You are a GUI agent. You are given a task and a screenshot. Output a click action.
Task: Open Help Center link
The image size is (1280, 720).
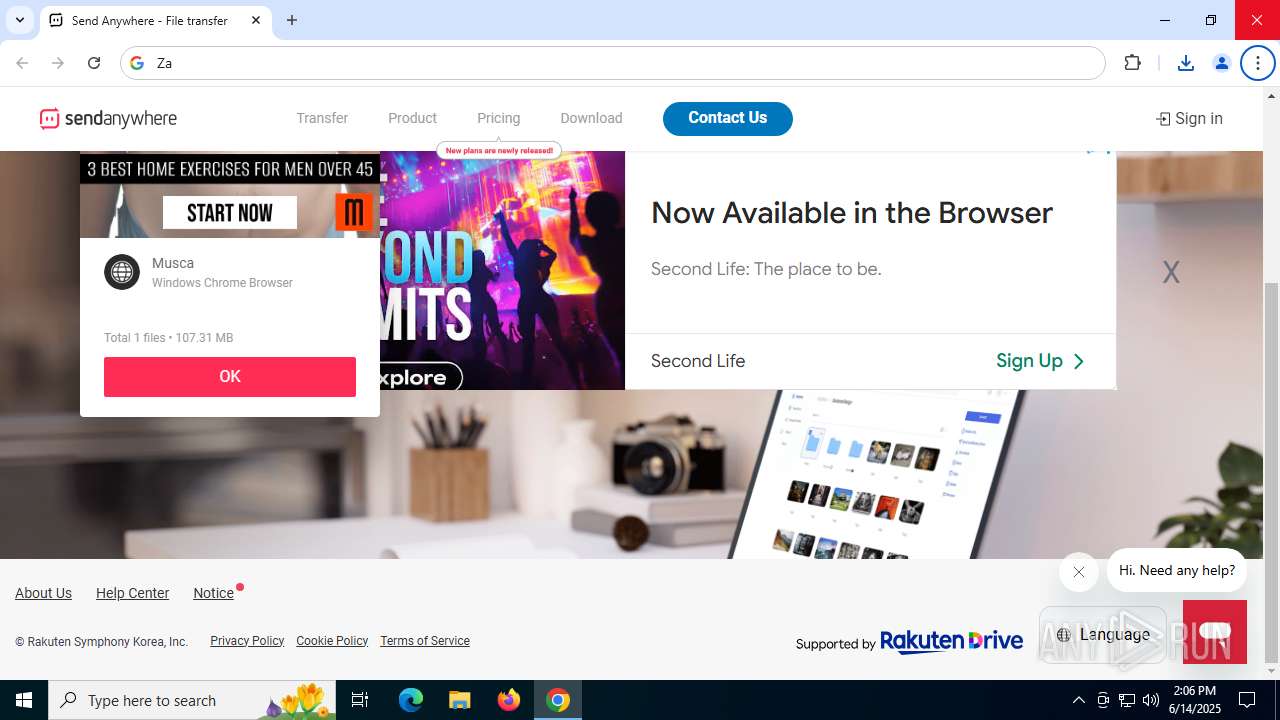[132, 593]
